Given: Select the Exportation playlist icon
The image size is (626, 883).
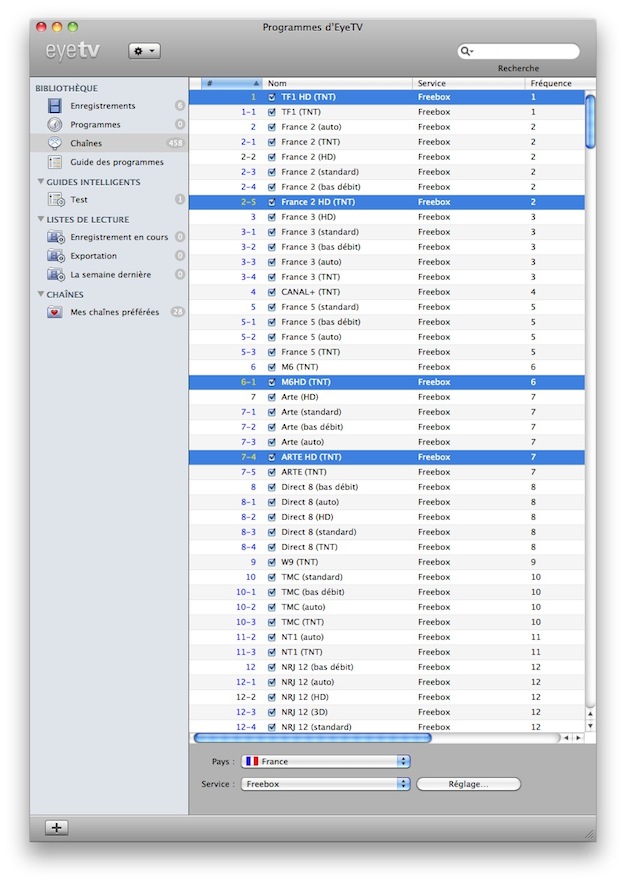Looking at the screenshot, I should click(x=56, y=256).
